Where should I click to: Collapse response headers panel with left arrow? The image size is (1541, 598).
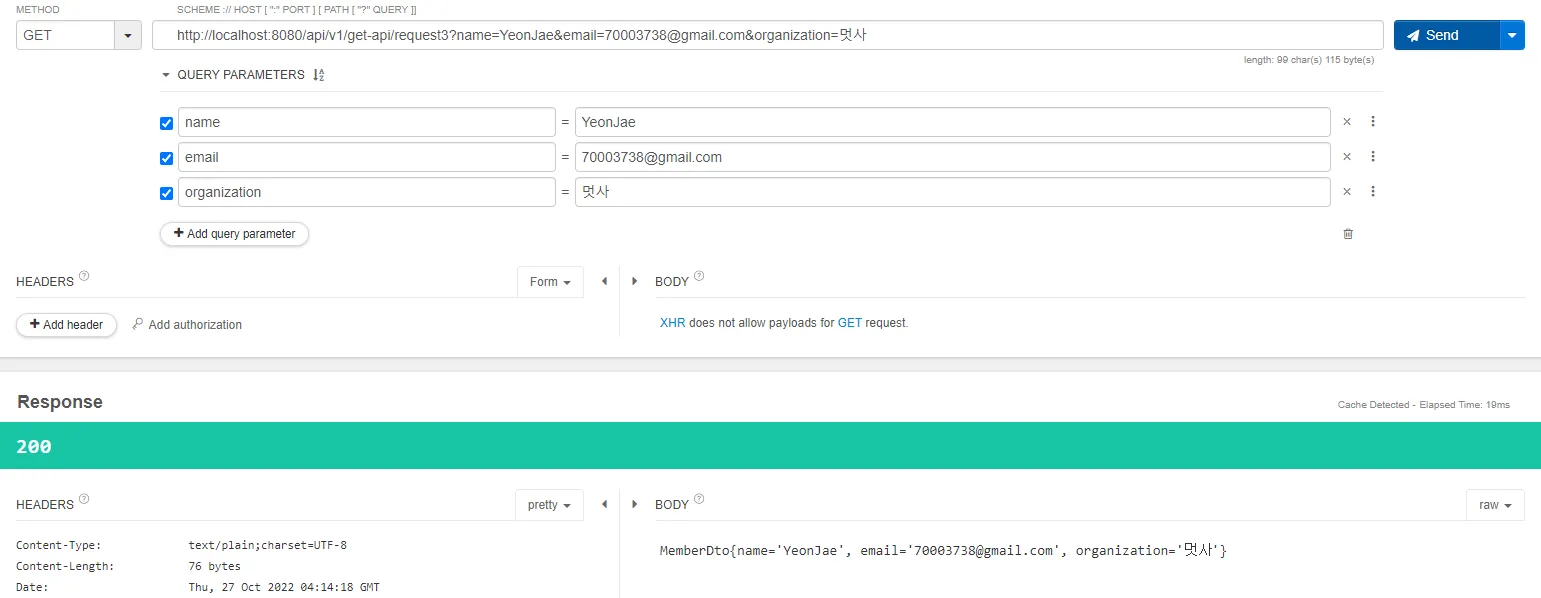coord(604,505)
